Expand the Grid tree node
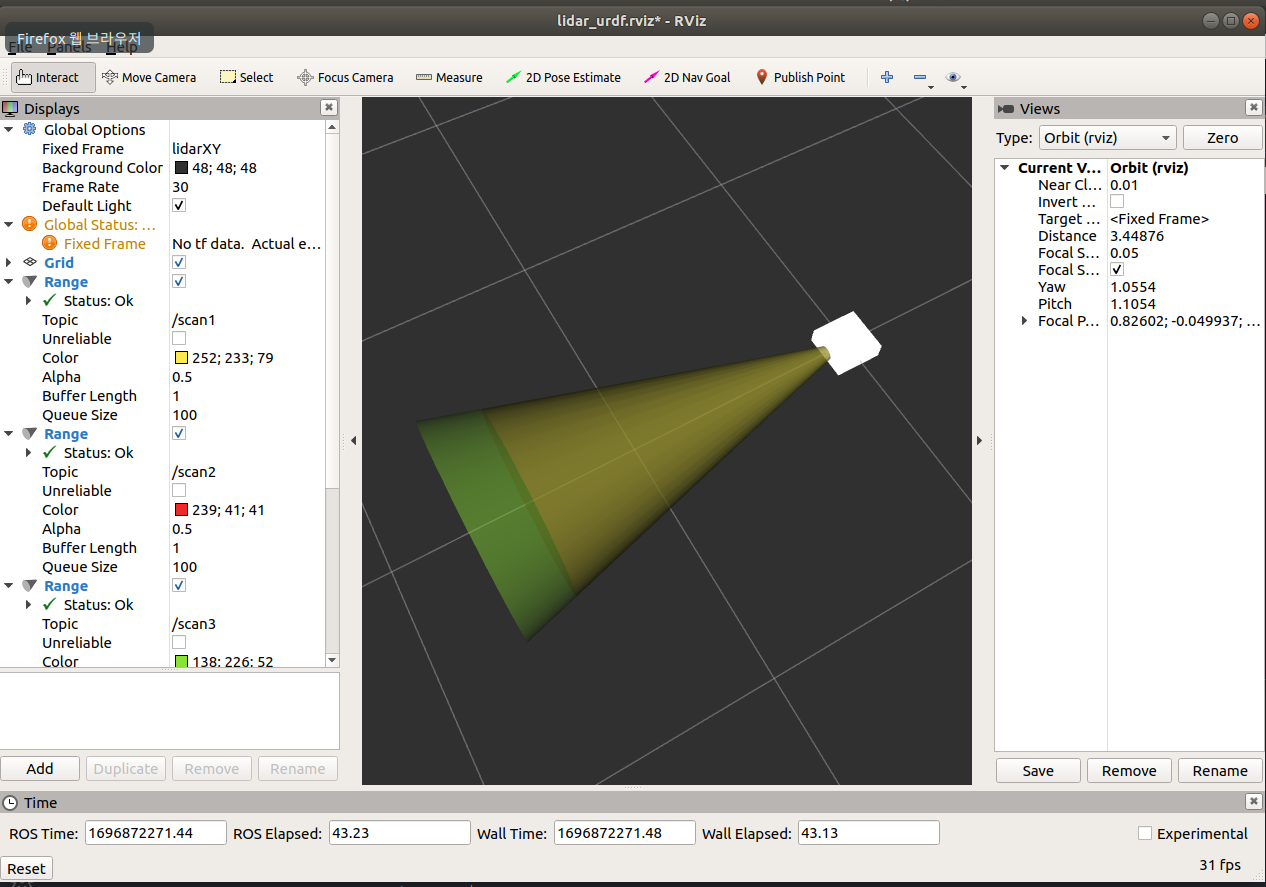This screenshot has width=1266, height=887. point(9,262)
